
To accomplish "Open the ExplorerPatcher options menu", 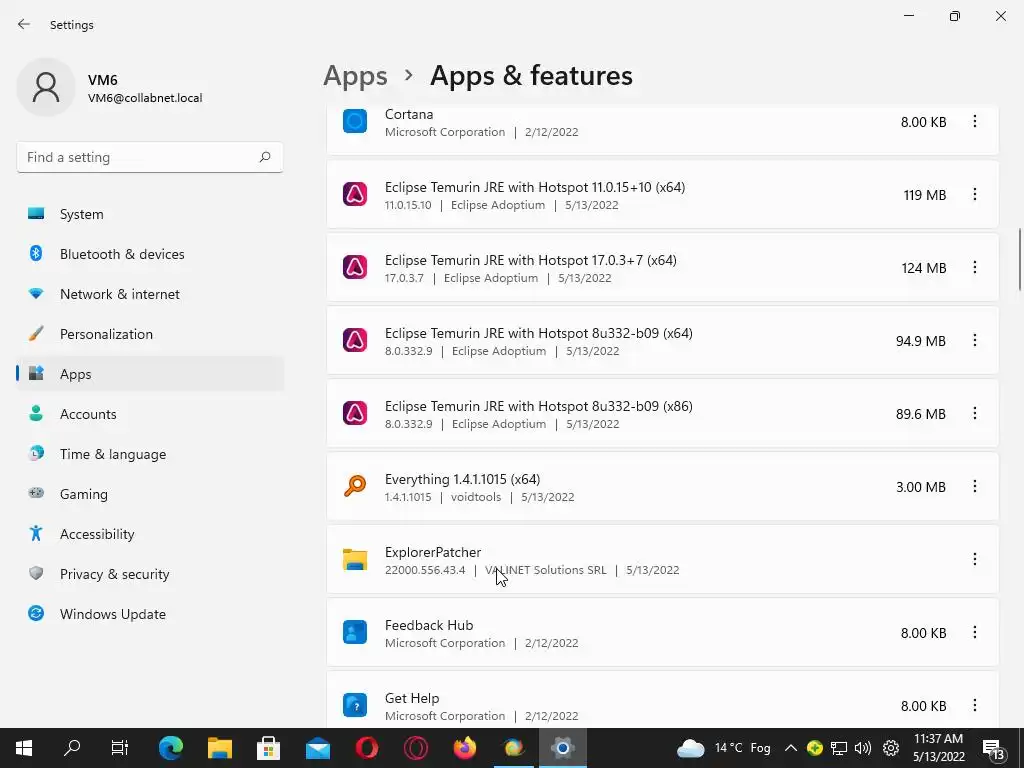I will click(x=974, y=560).
